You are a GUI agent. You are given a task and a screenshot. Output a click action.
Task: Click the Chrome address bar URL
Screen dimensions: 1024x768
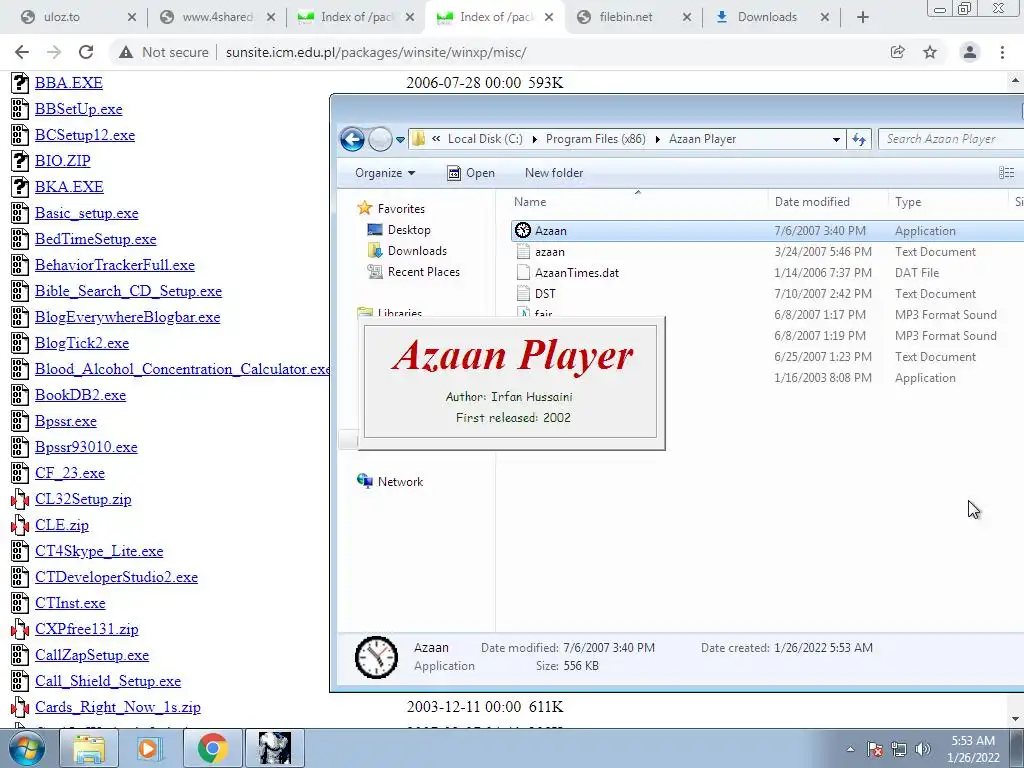pos(376,52)
